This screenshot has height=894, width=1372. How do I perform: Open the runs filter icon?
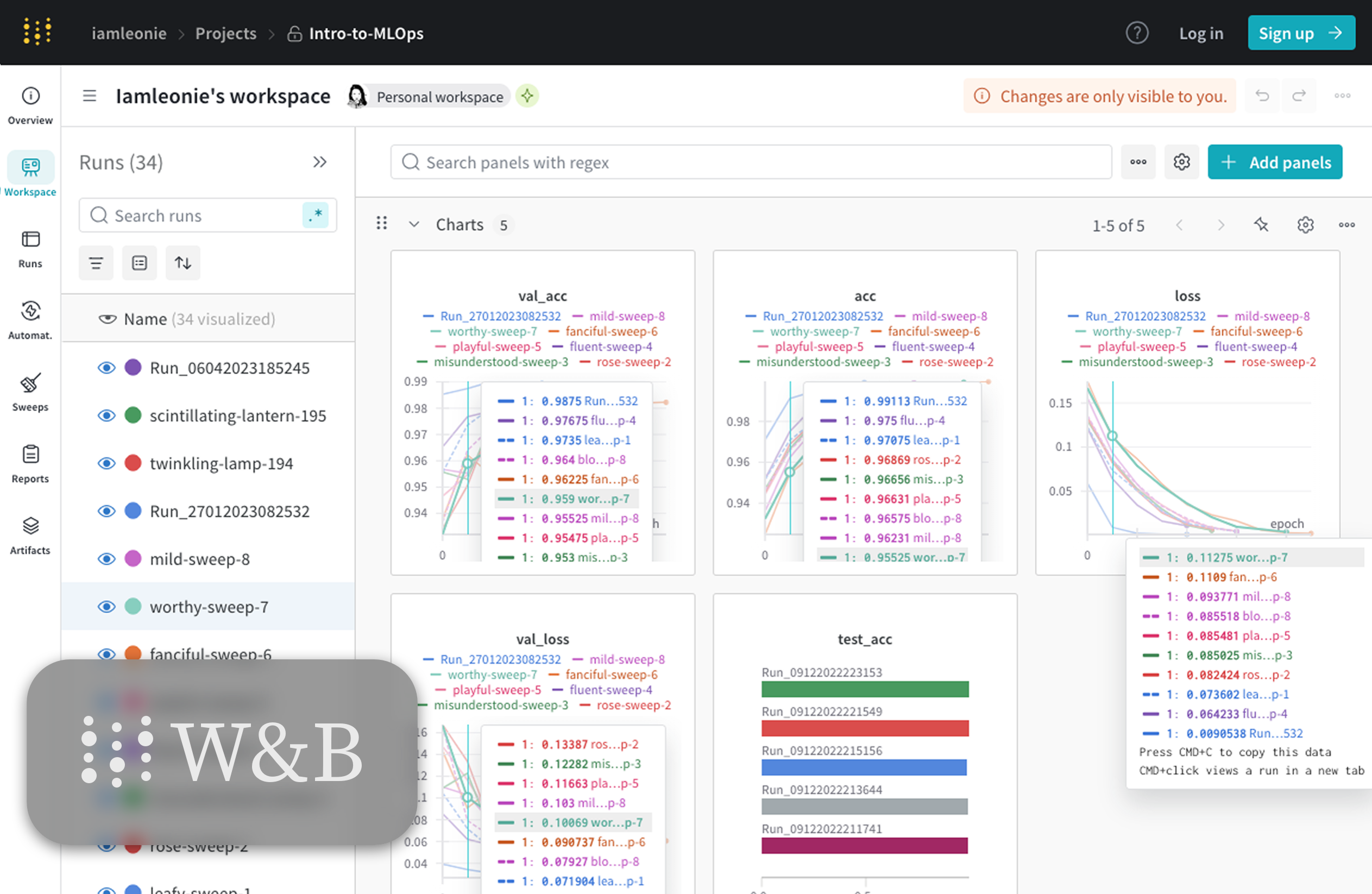pos(96,263)
